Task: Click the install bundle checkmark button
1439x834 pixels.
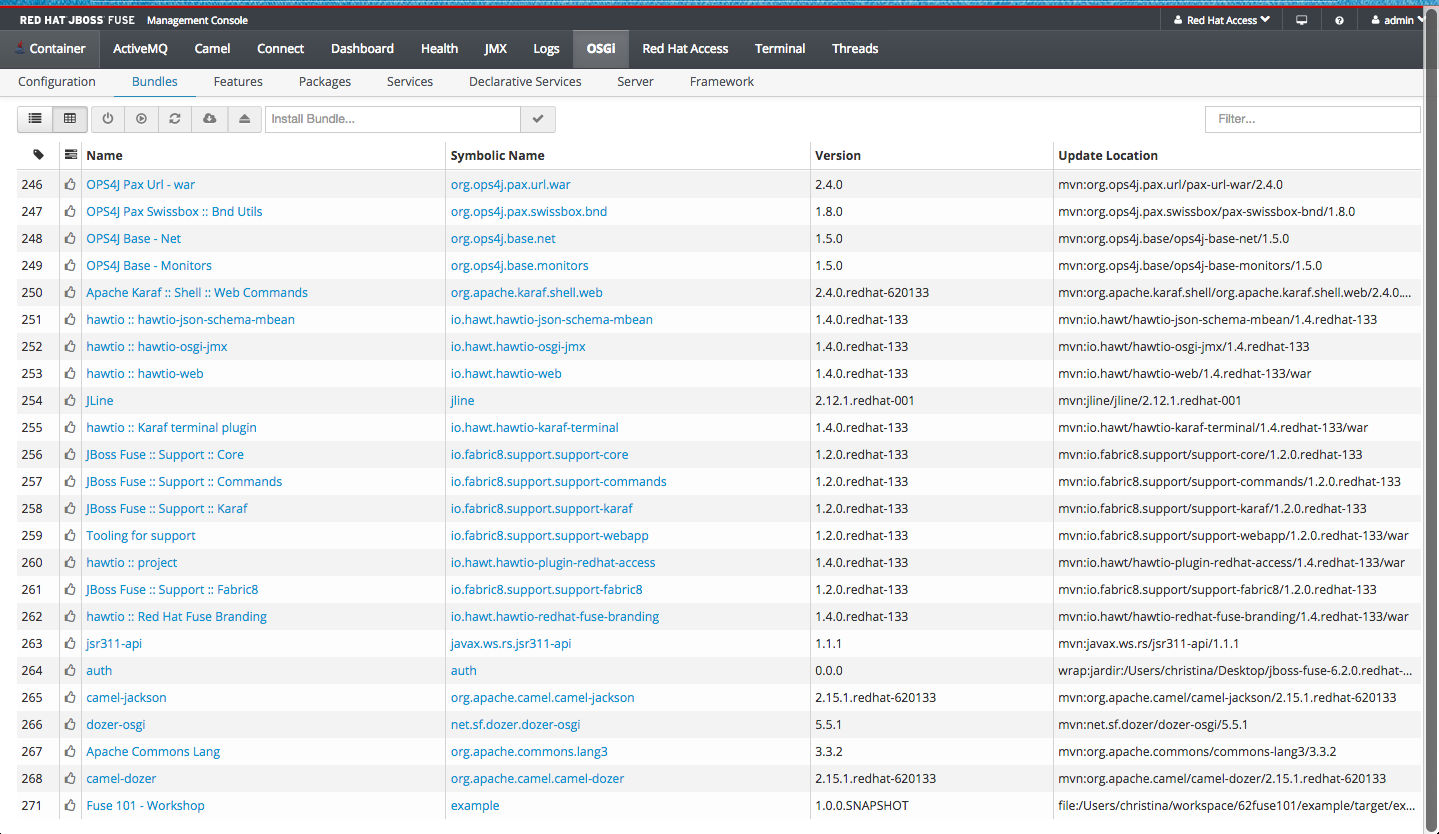Action: point(538,119)
